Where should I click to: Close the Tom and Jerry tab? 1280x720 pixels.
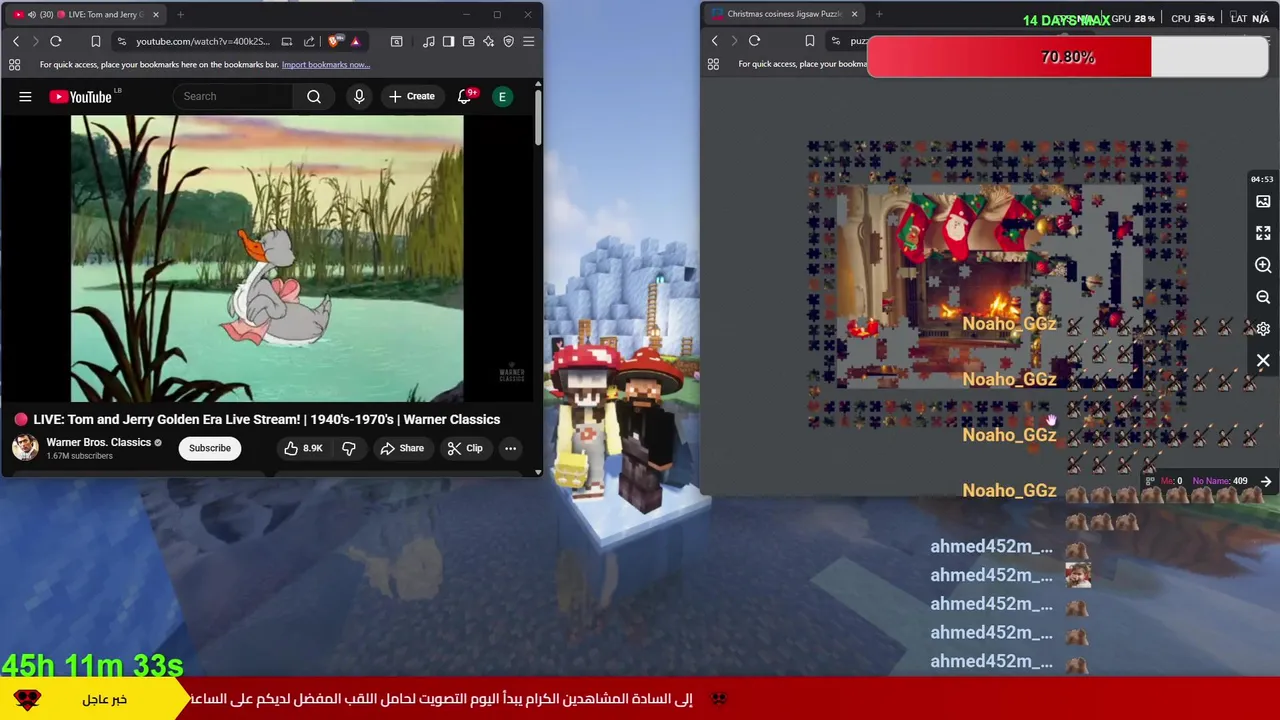(157, 14)
